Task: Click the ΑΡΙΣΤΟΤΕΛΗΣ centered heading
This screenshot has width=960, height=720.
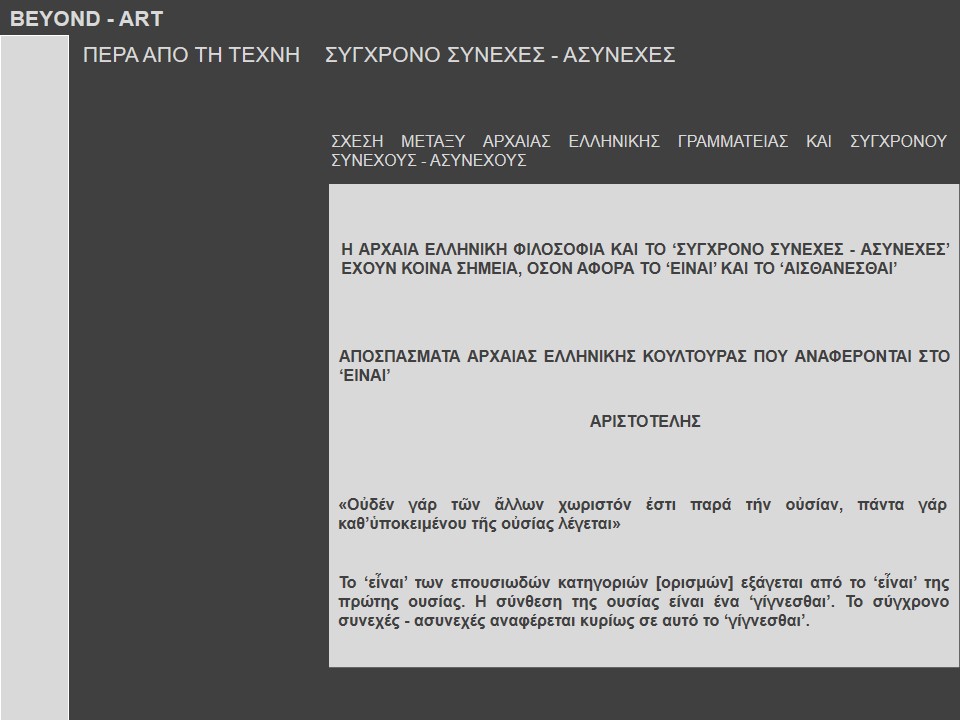Action: 645,421
